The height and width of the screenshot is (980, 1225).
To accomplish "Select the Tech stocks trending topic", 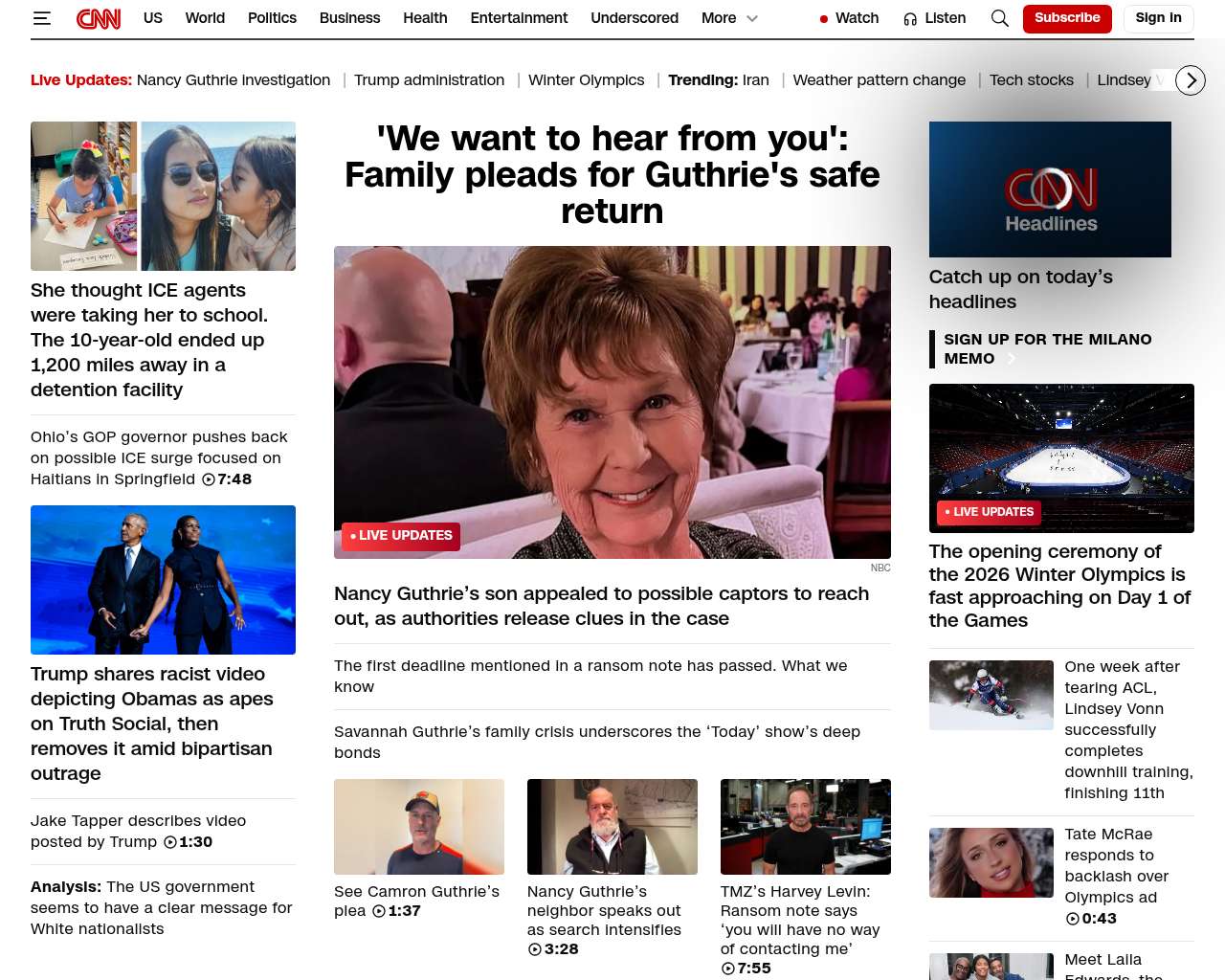I will (x=1031, y=80).
